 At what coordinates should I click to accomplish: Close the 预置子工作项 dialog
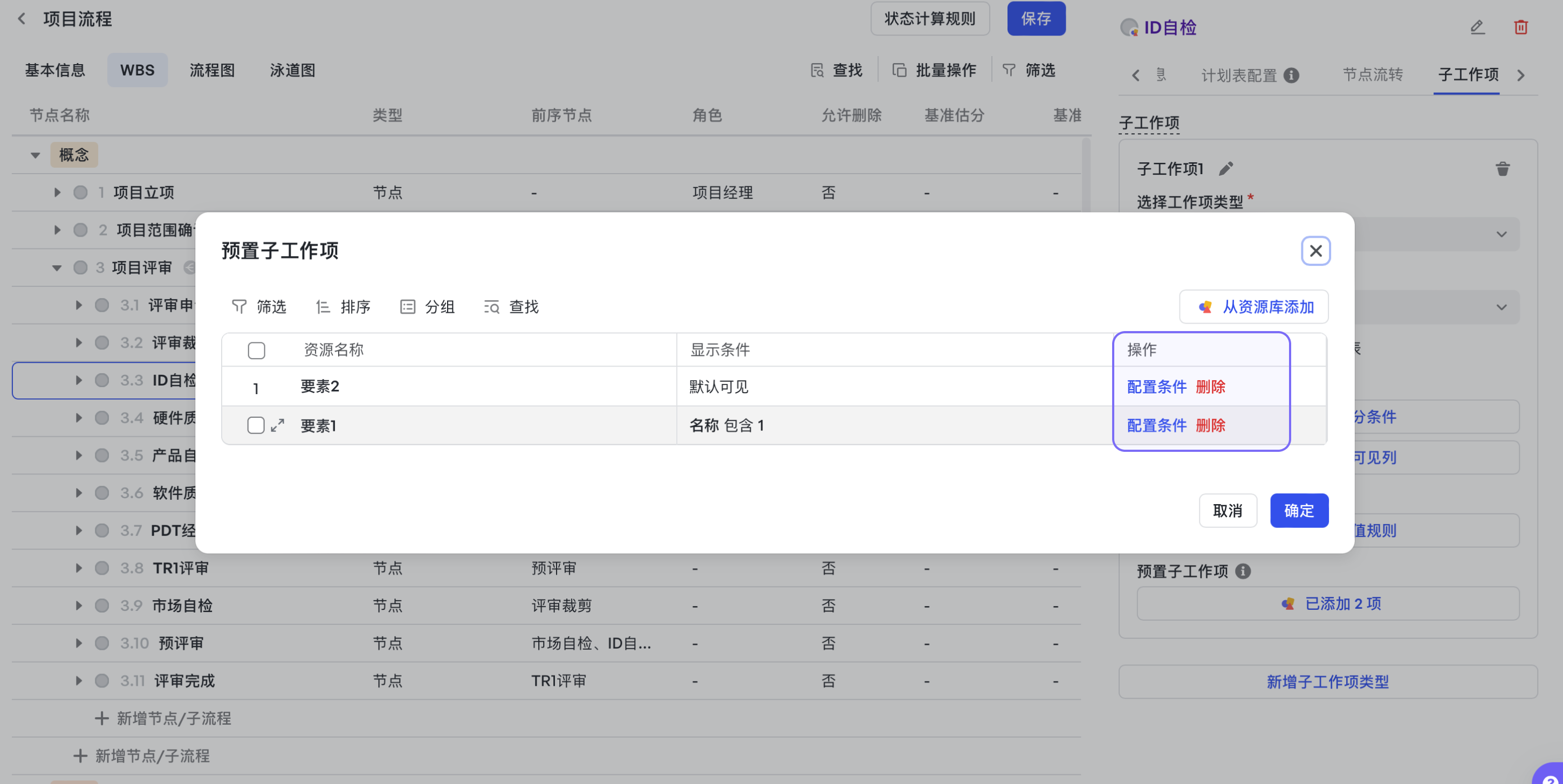tap(1315, 251)
